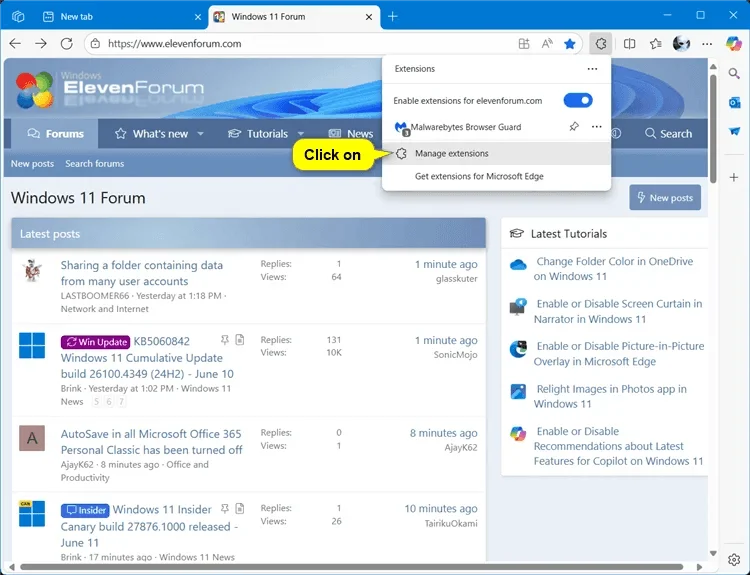The height and width of the screenshot is (575, 750).
Task: Click the Search button in forum nav
Action: (x=668, y=133)
